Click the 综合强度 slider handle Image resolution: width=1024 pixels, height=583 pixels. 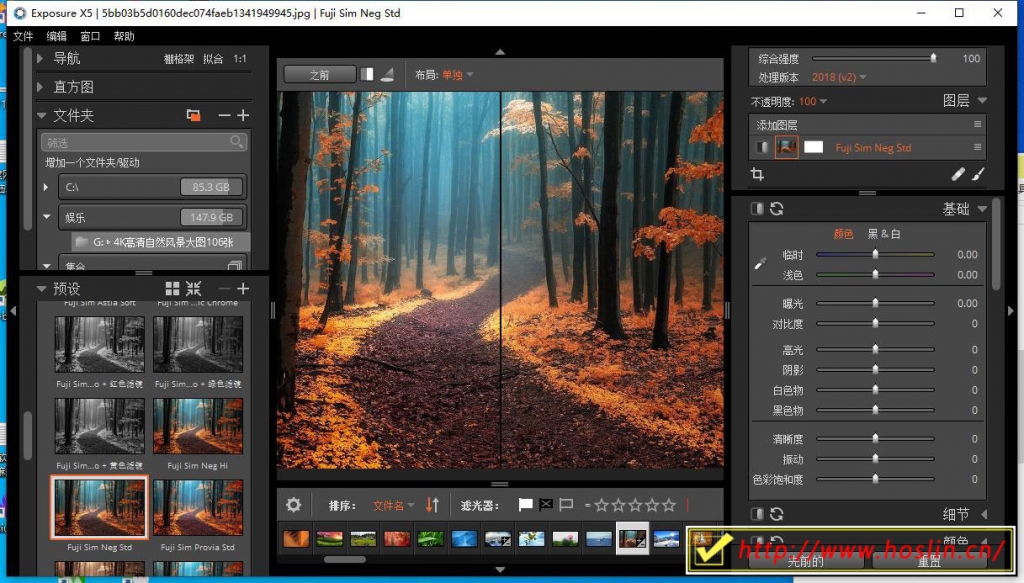(933, 58)
